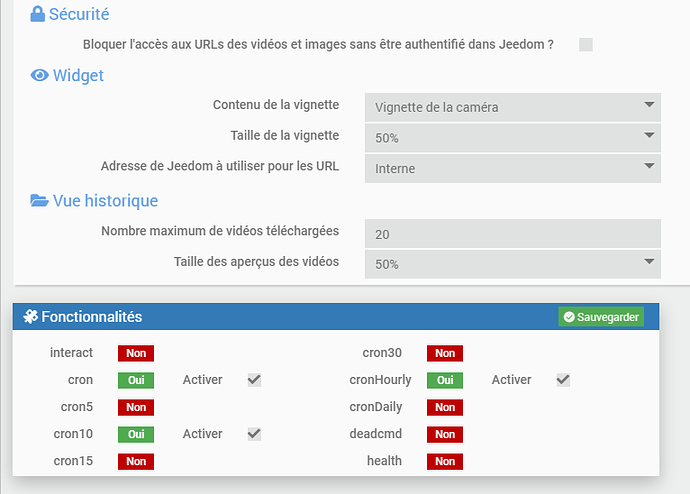Image resolution: width=690 pixels, height=494 pixels.
Task: Click the eye icon beside Widget
Action: coord(40,76)
